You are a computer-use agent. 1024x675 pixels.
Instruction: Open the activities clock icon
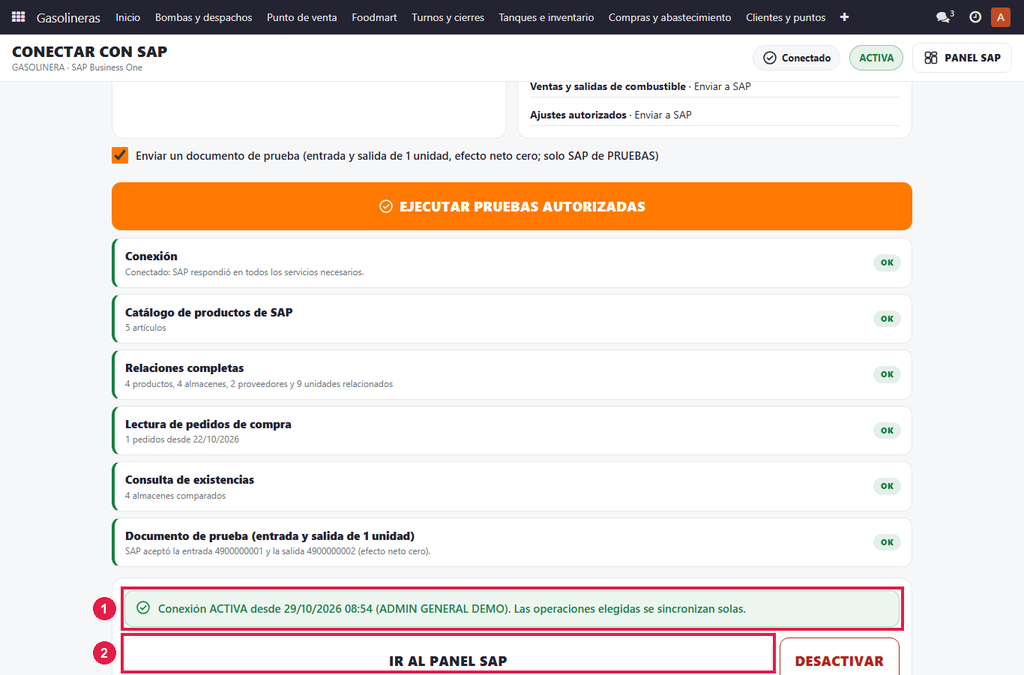click(x=975, y=17)
